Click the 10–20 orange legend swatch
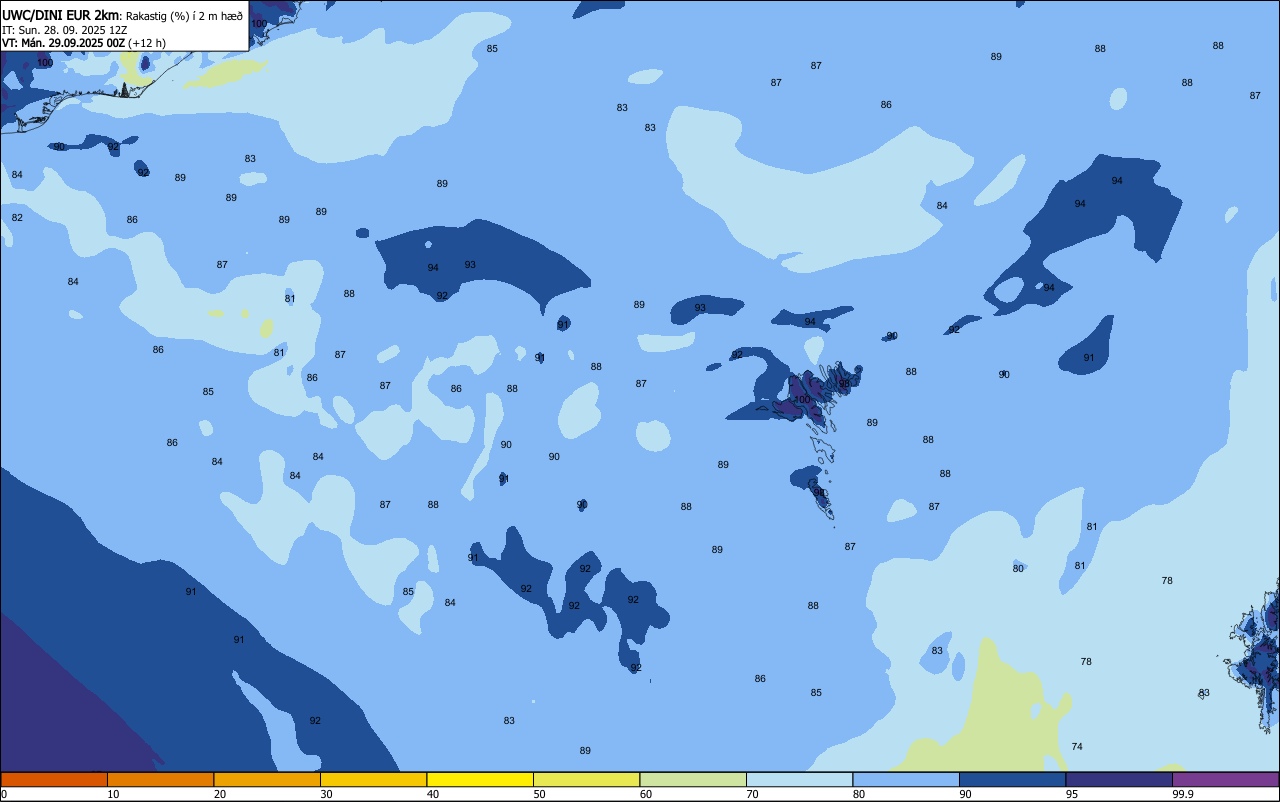 coord(160,779)
